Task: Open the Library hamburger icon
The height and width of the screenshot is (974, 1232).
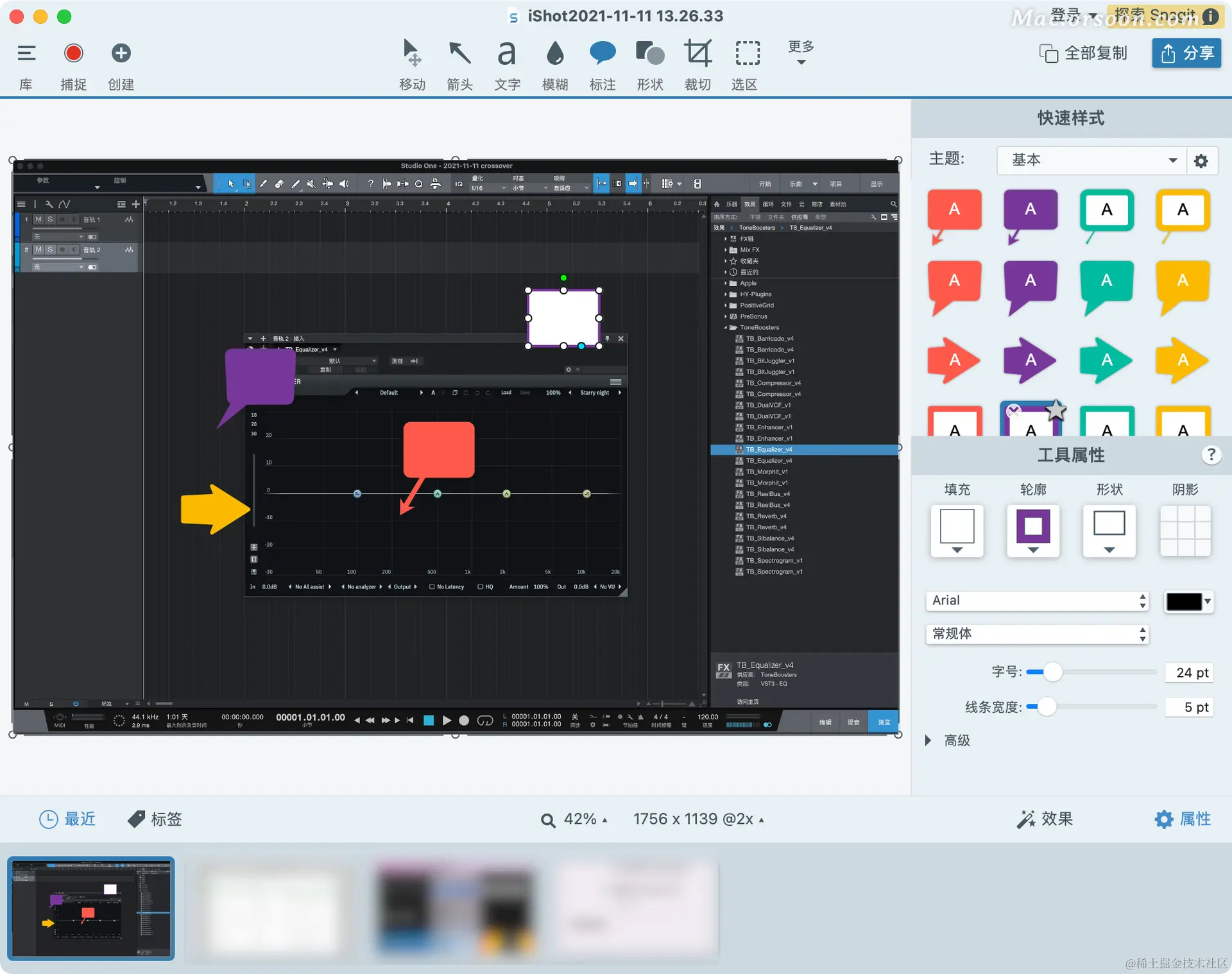Action: point(26,53)
